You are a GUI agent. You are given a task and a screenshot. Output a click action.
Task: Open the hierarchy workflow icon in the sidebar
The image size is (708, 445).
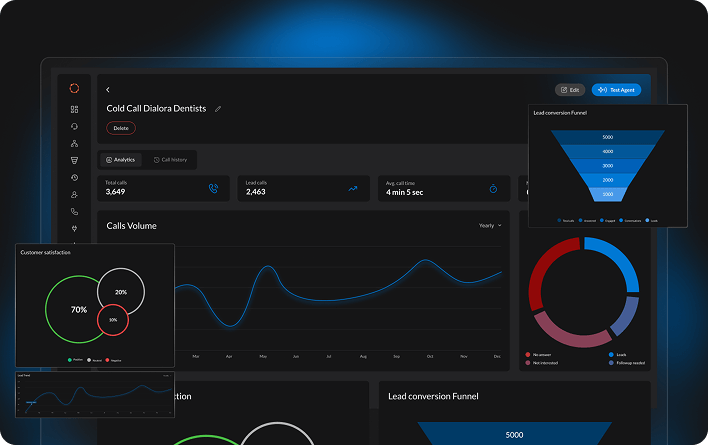(x=74, y=143)
